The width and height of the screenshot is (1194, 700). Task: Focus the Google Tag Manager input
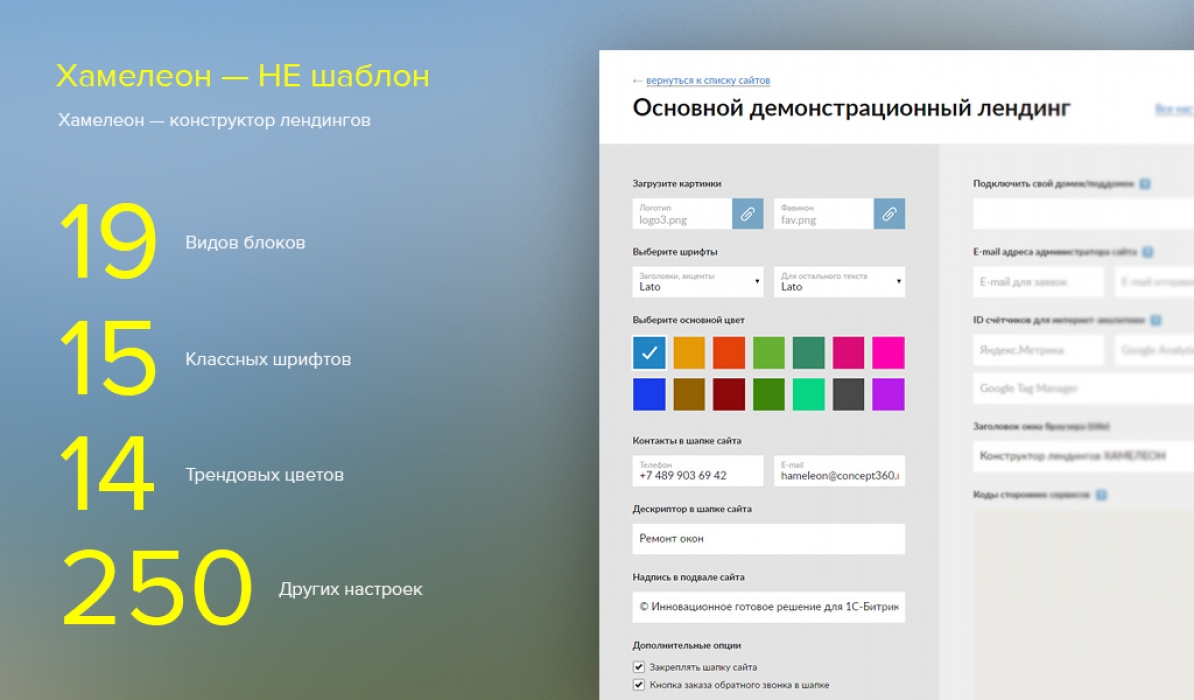[1080, 388]
